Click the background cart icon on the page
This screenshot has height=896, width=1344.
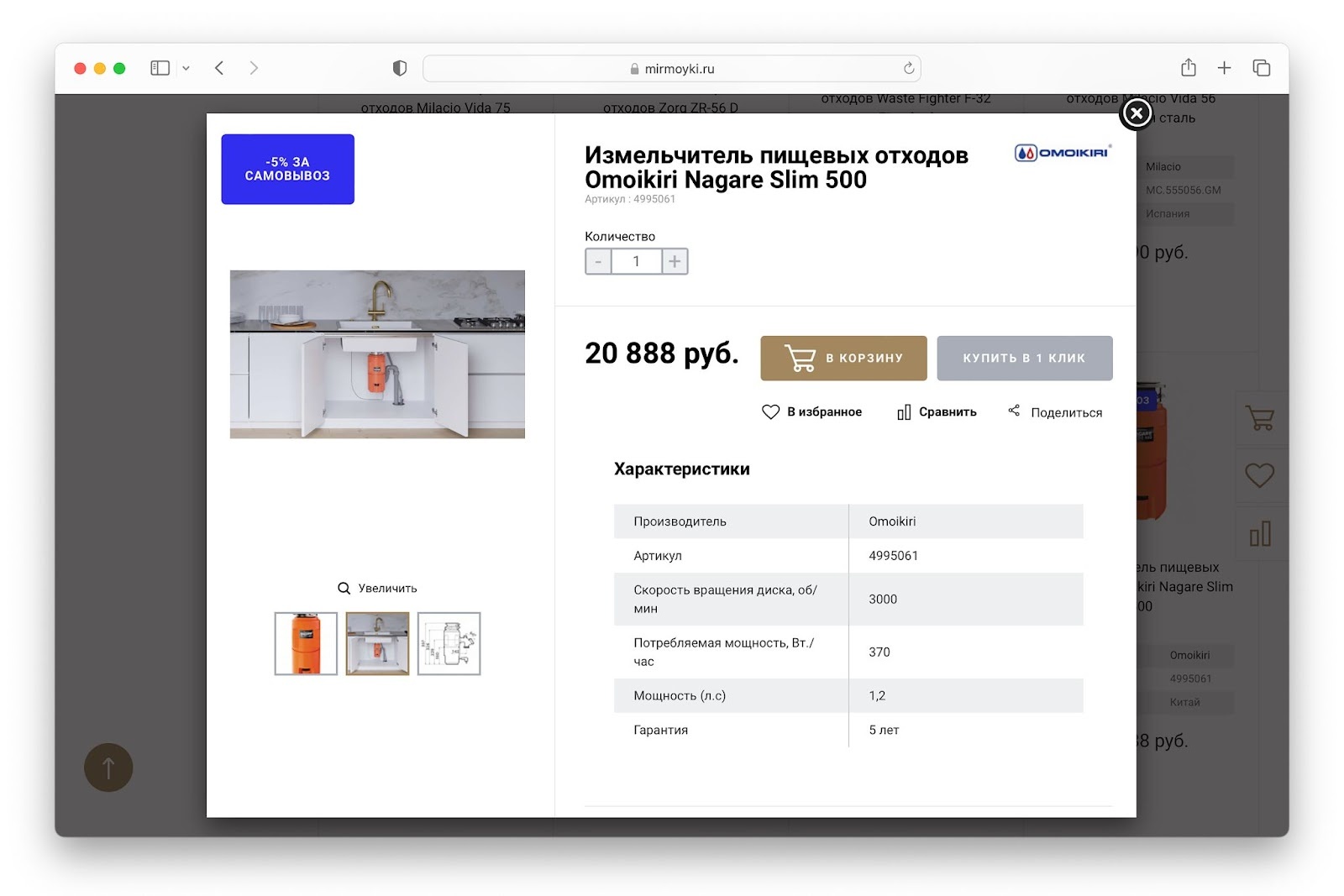(1260, 417)
